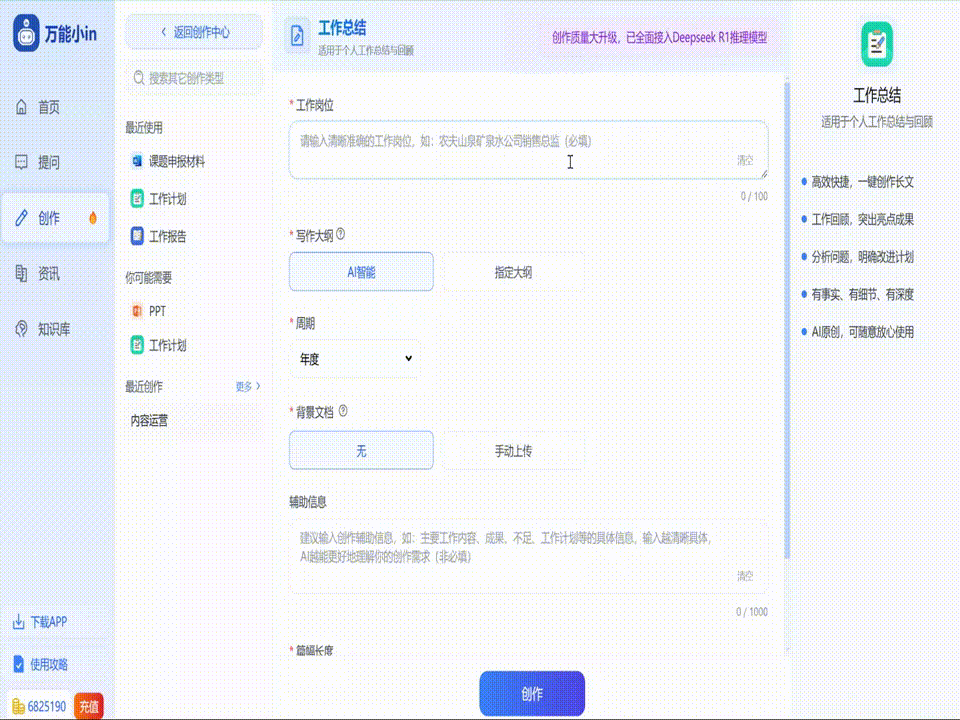Click the 工作报告 blue icon
The image size is (960, 720).
click(x=137, y=236)
